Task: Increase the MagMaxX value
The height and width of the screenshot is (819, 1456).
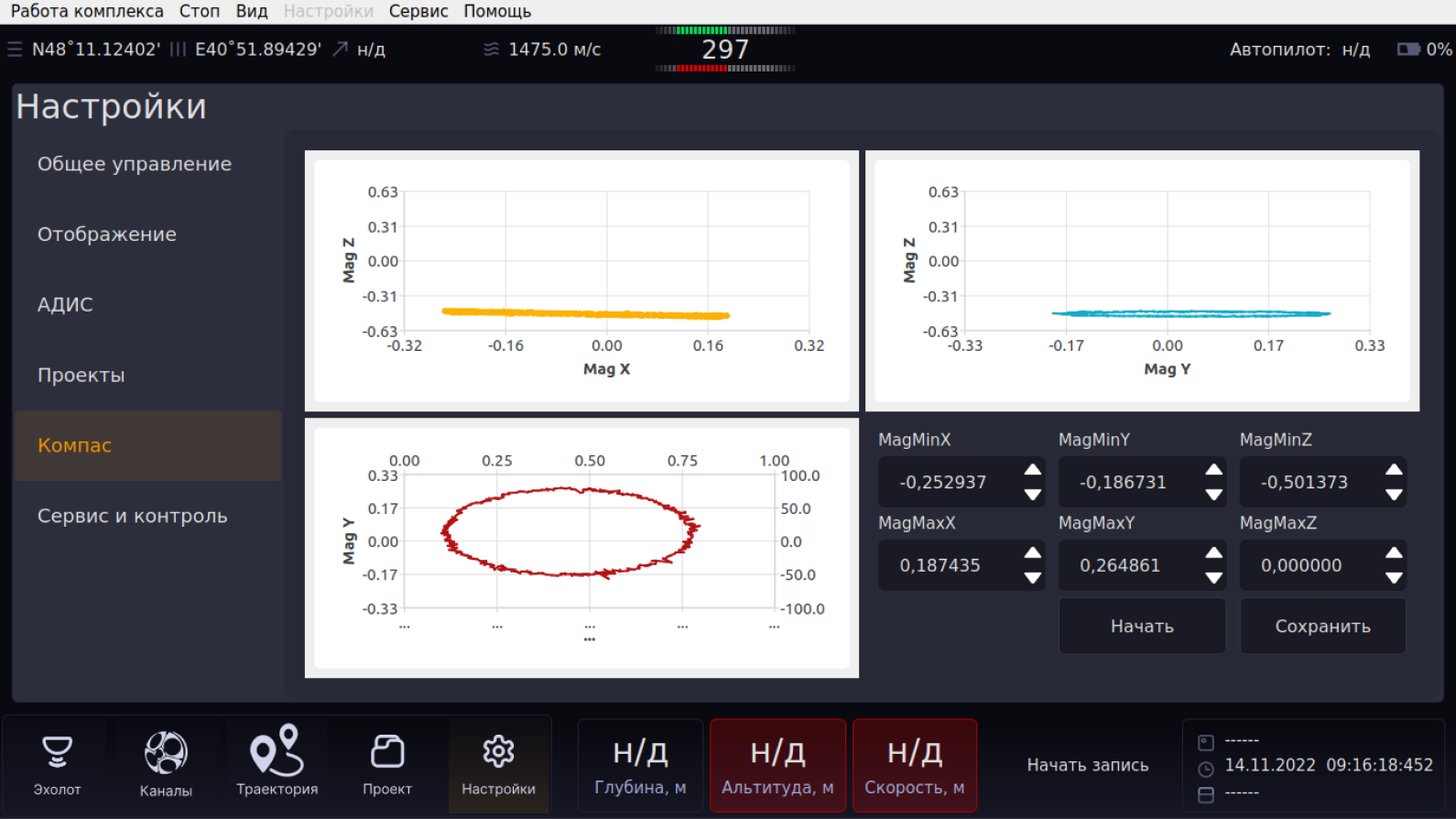Action: tap(1033, 552)
